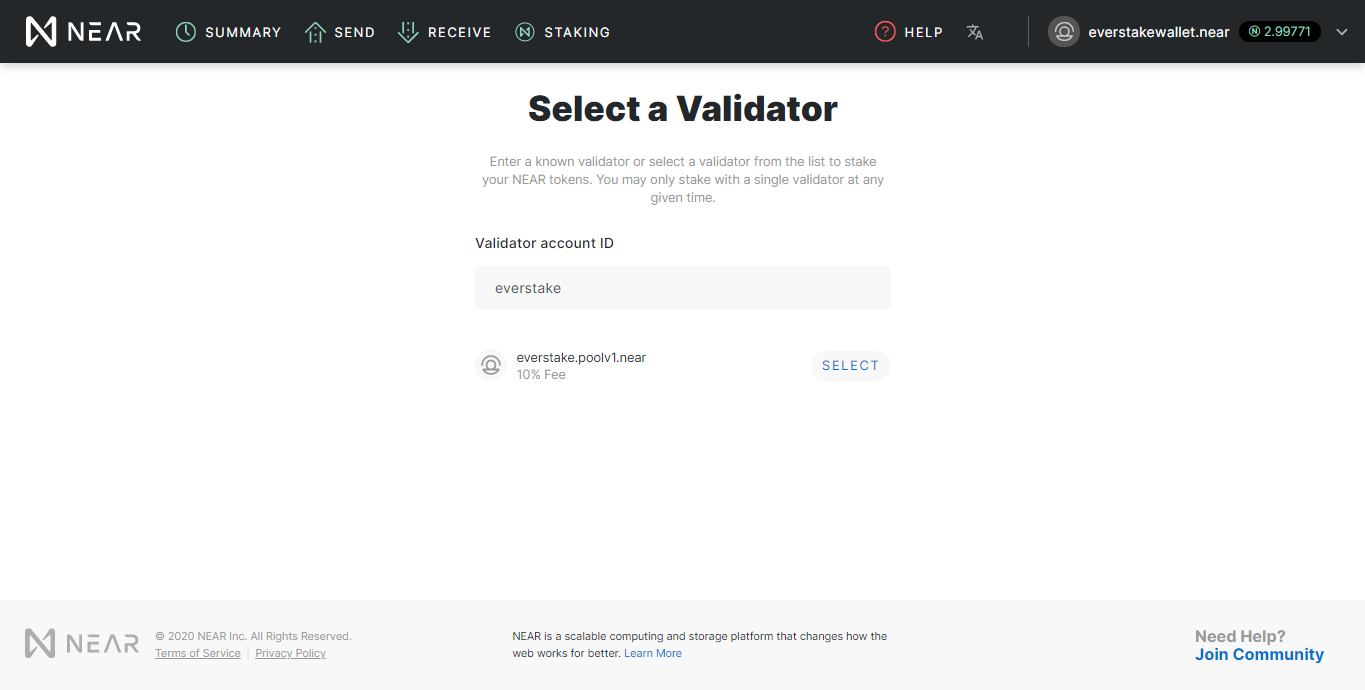Click the Staking circle icon

(525, 32)
